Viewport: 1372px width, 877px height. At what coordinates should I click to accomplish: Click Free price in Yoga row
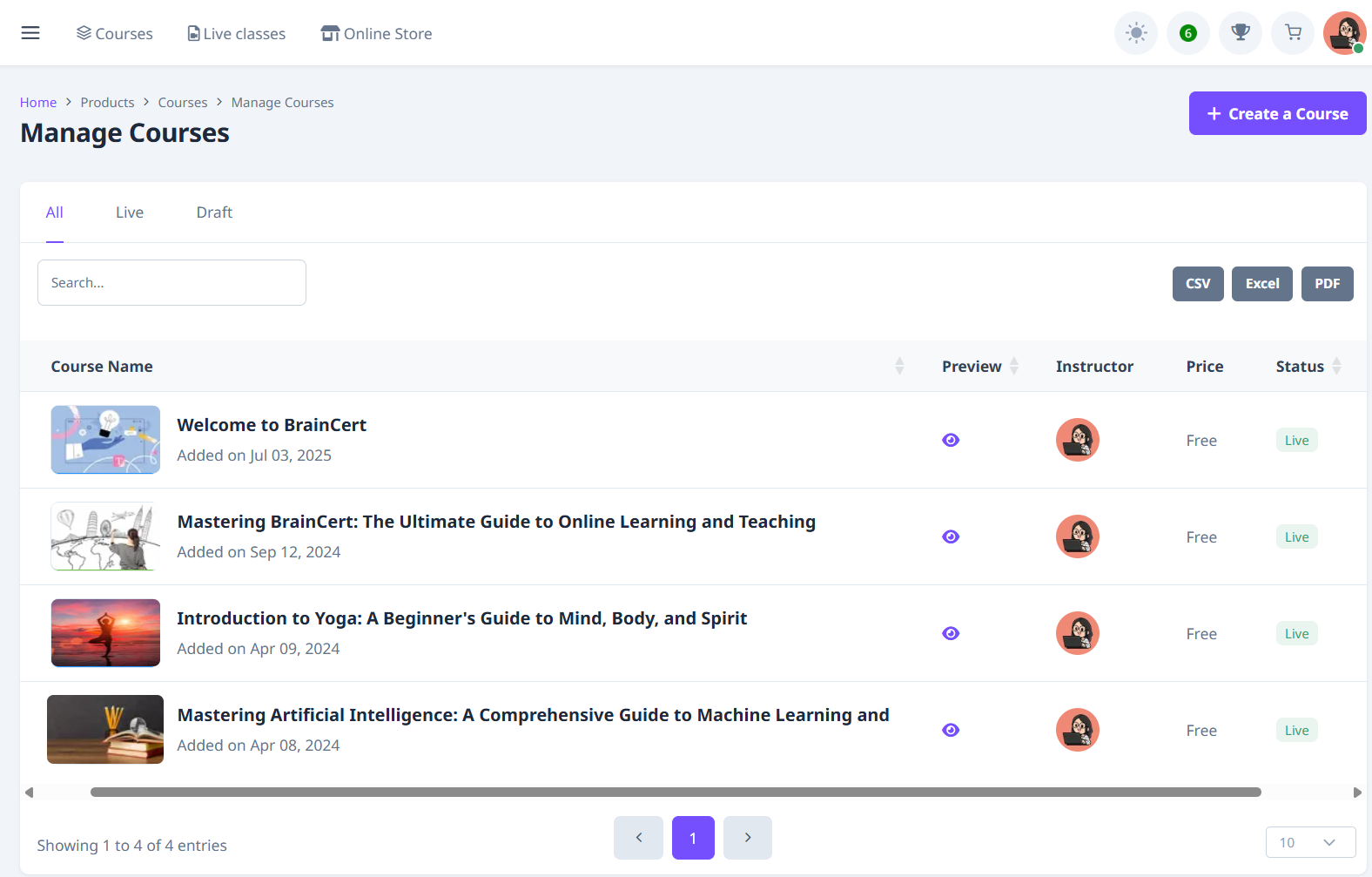[x=1201, y=634]
